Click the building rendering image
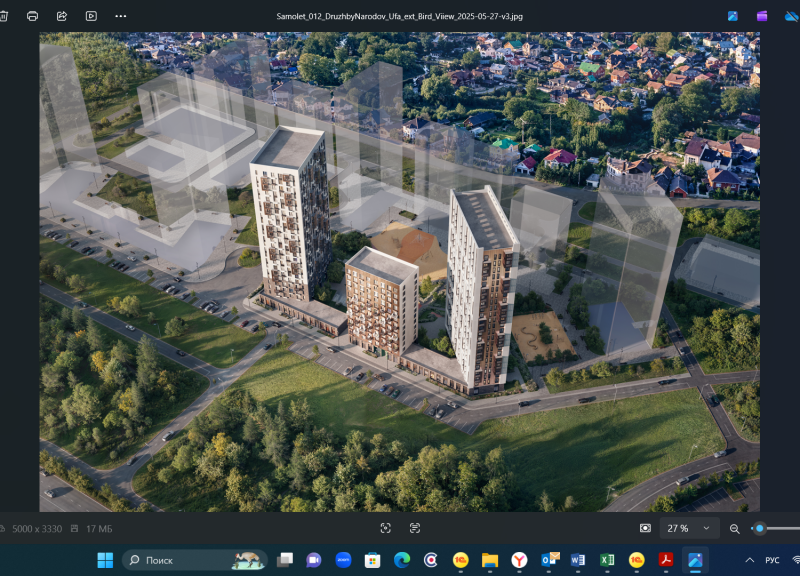800x576 pixels. click(399, 271)
